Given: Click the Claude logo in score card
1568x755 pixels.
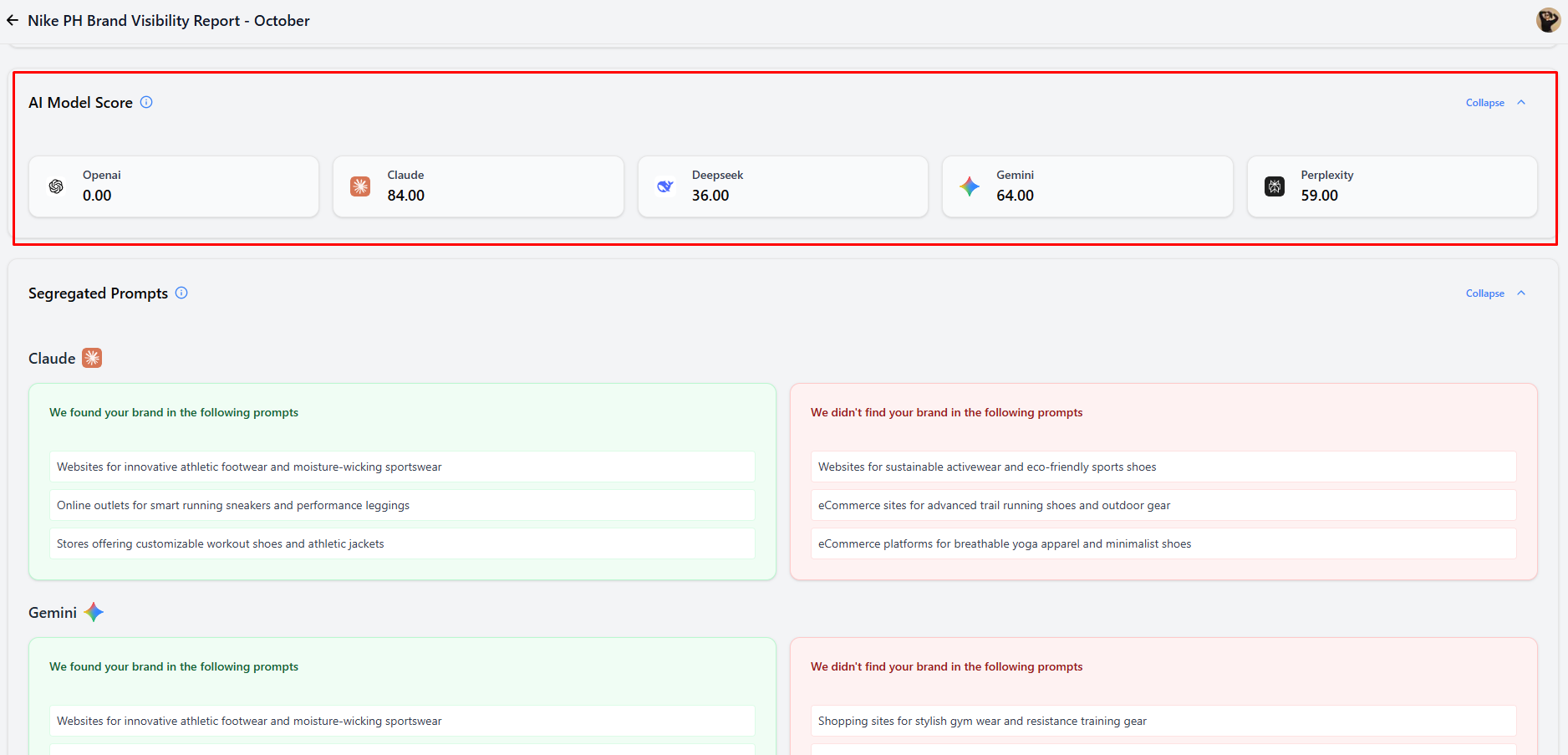Looking at the screenshot, I should [360, 186].
